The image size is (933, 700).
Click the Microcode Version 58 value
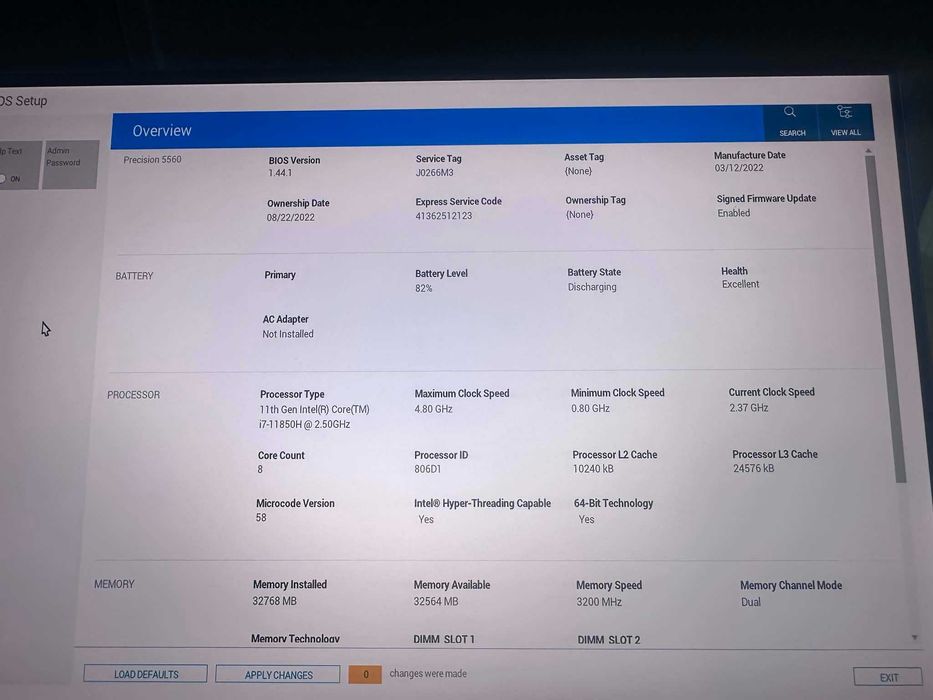261,518
